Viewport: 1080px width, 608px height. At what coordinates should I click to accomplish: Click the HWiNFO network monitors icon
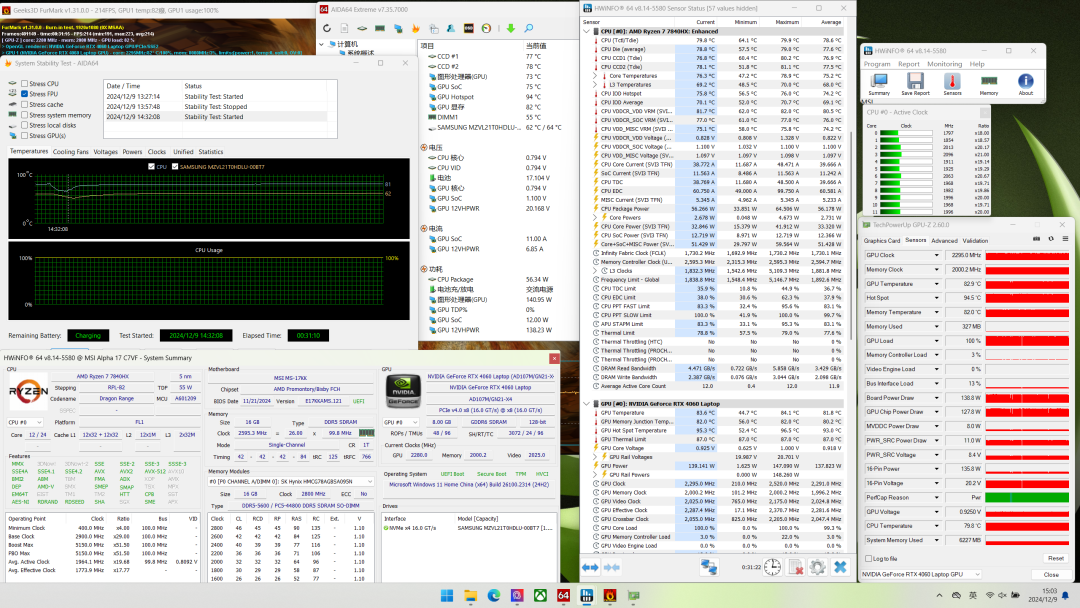tap(709, 567)
